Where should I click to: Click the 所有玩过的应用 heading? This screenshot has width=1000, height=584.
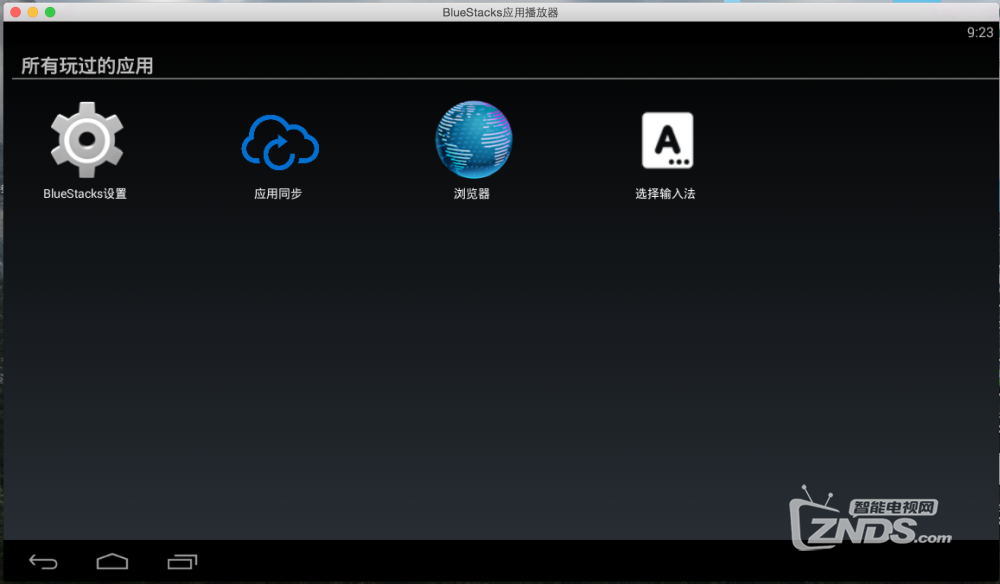click(87, 66)
